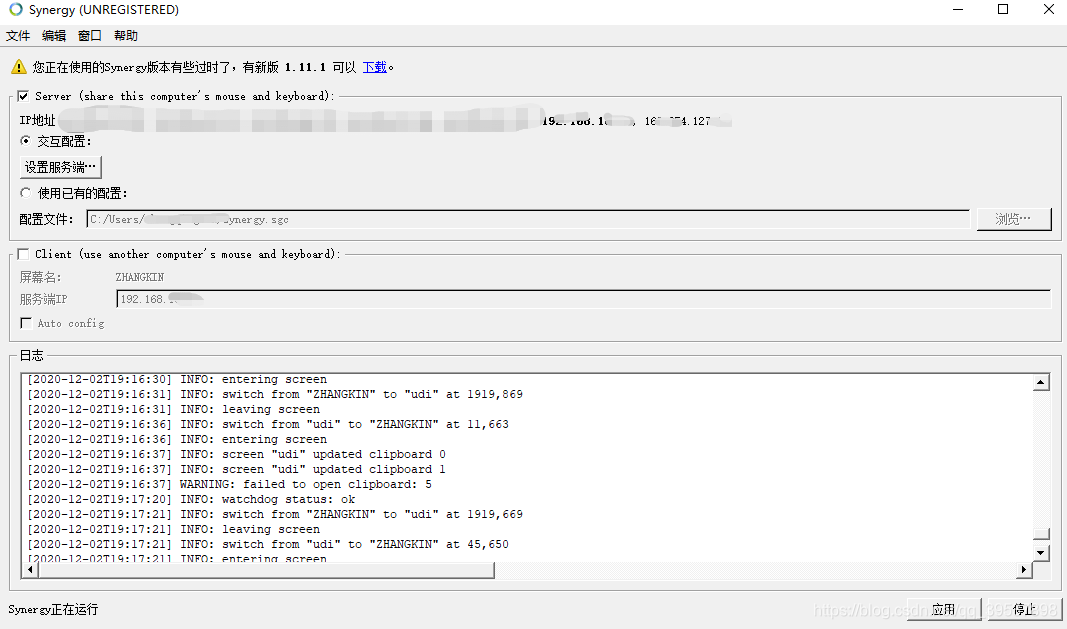This screenshot has width=1067, height=629.
Task: Click the horizontal scrollbar thumb in log
Action: pos(266,570)
